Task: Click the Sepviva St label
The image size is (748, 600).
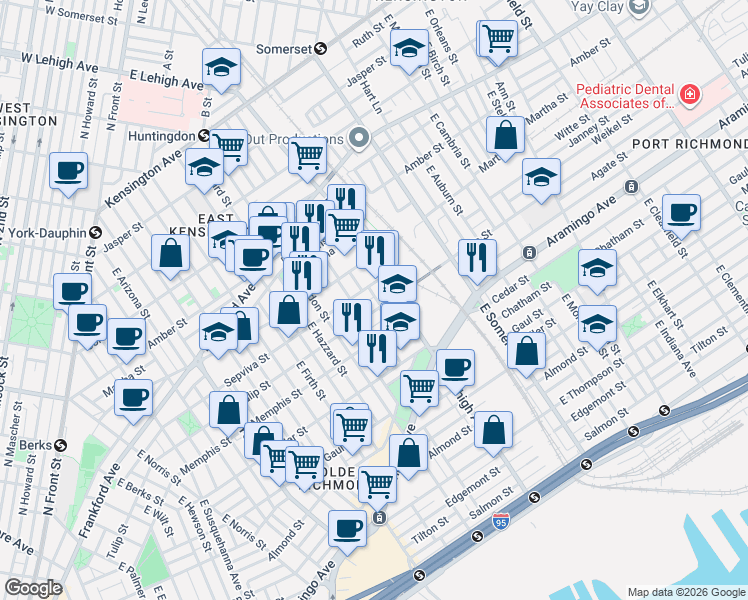Action: pos(247,370)
